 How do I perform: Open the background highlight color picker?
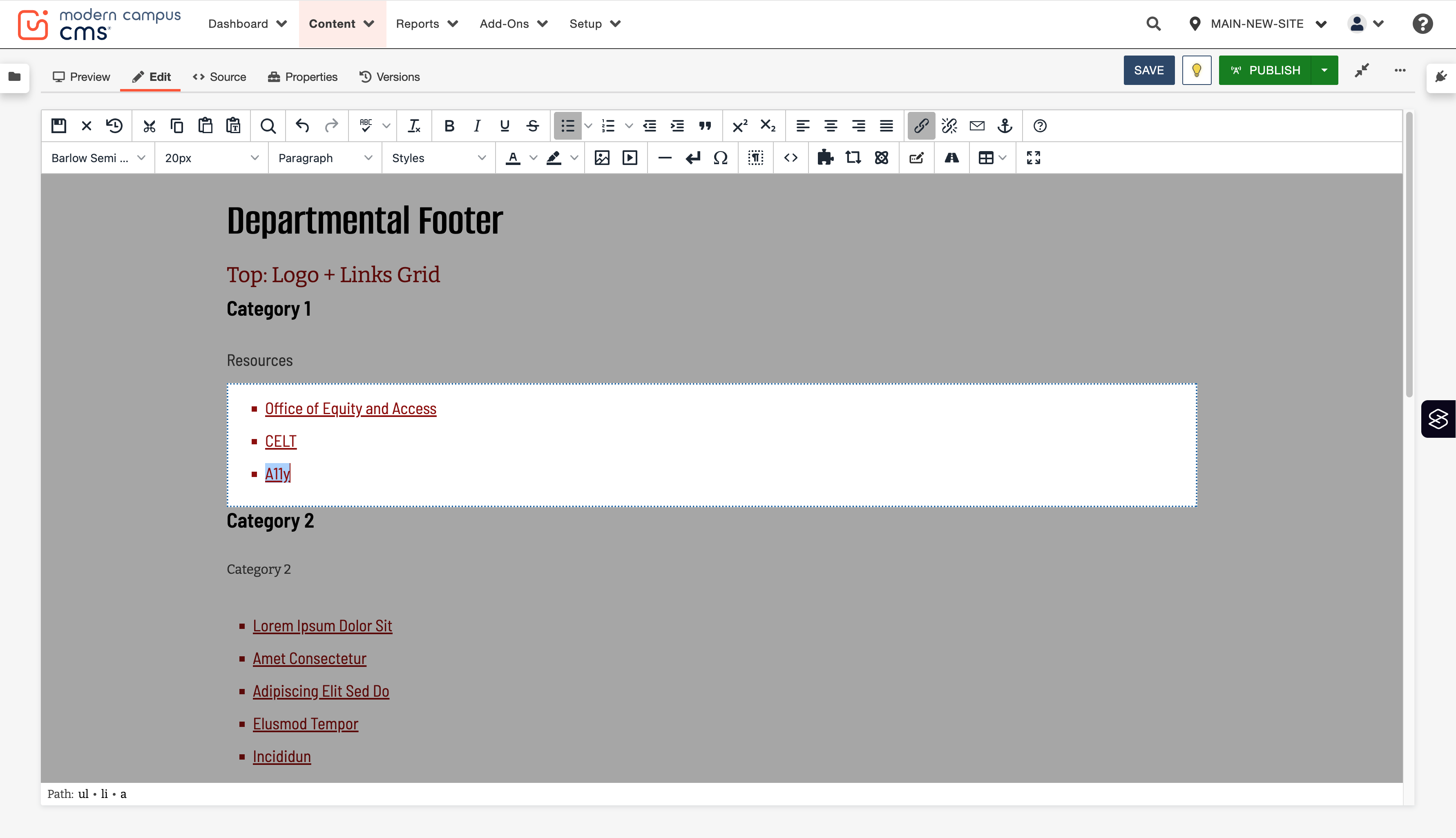pyautogui.click(x=553, y=158)
